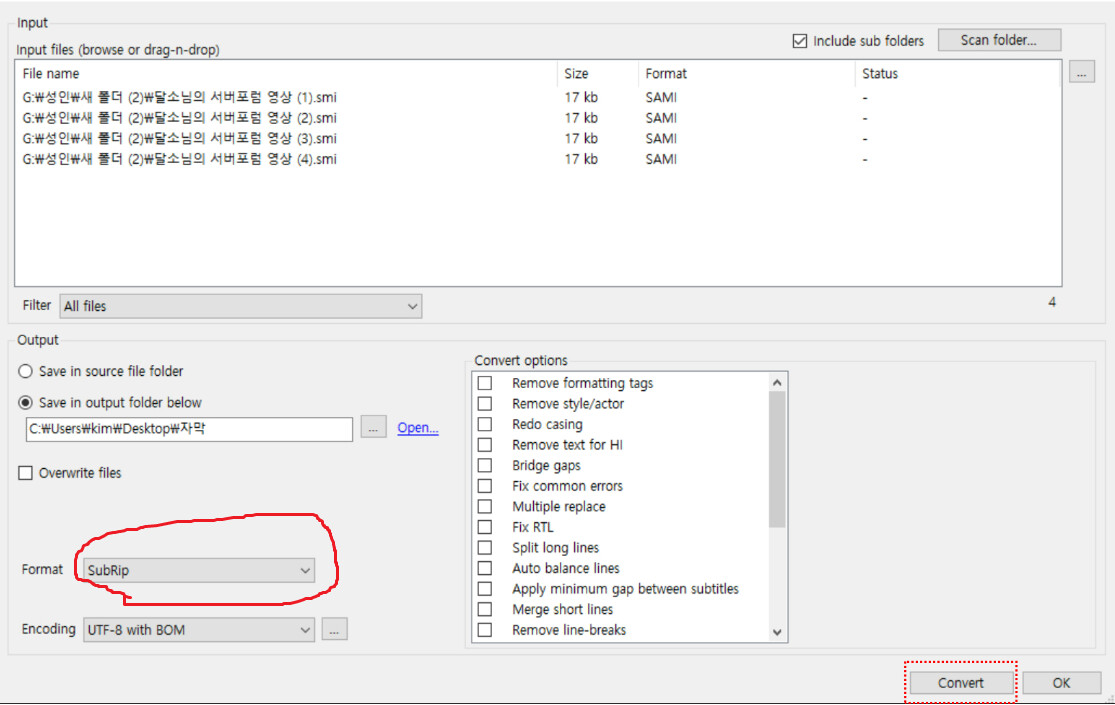Select the file ending in (2).smi
Screen dimensions: 1115x705
[x=179, y=118]
